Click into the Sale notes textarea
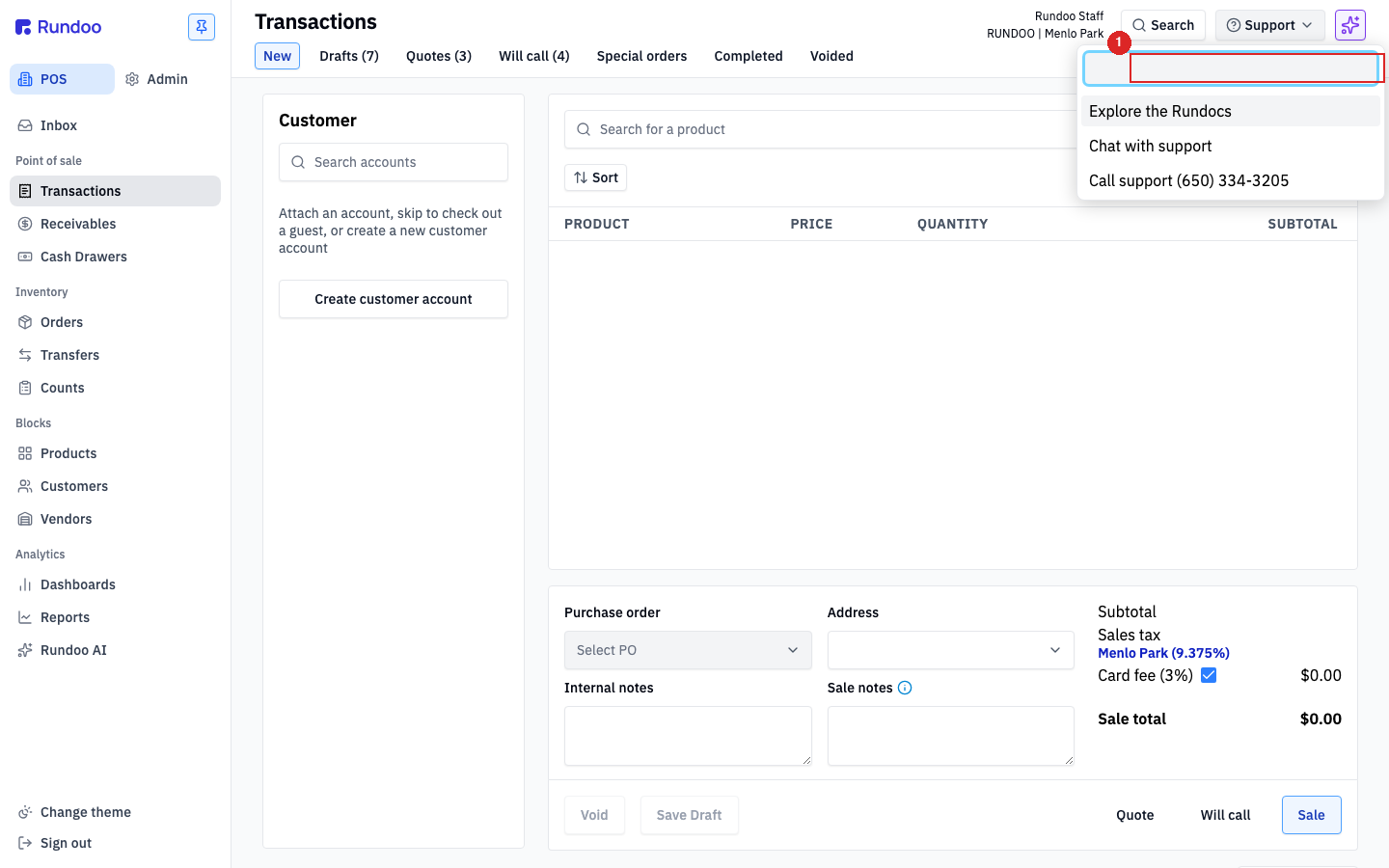Viewport: 1389px width, 868px height. tap(951, 736)
